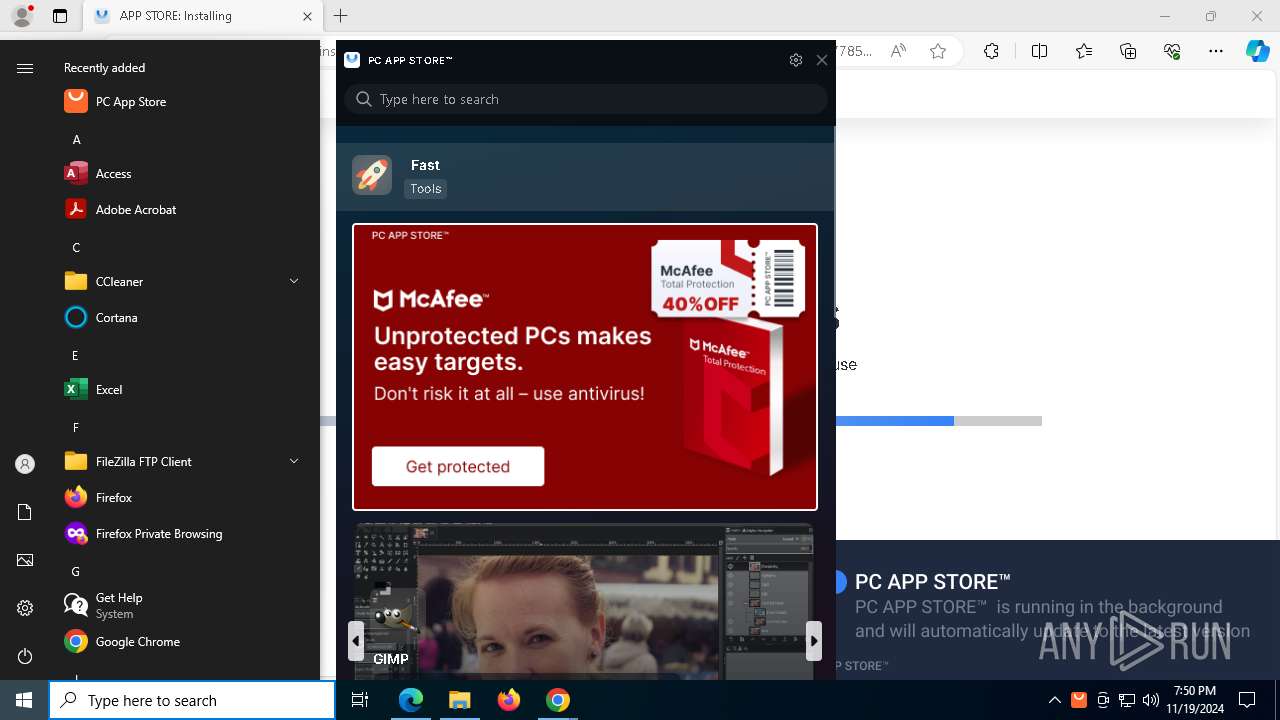Open the Start menu user account

[25, 464]
